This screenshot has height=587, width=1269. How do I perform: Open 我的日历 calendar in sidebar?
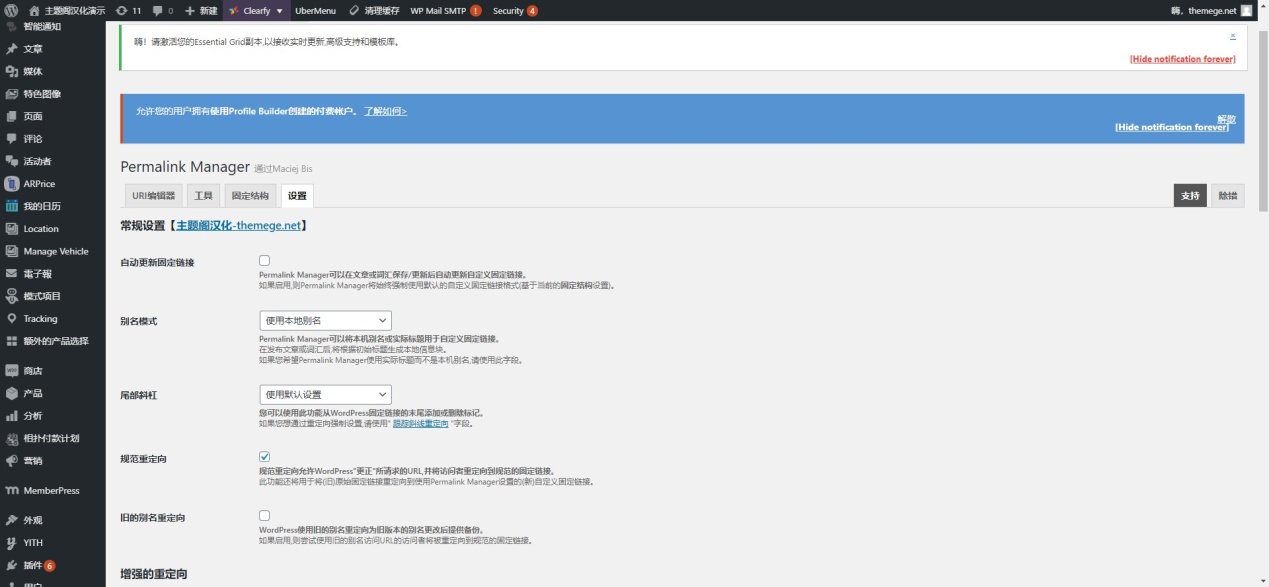44,206
